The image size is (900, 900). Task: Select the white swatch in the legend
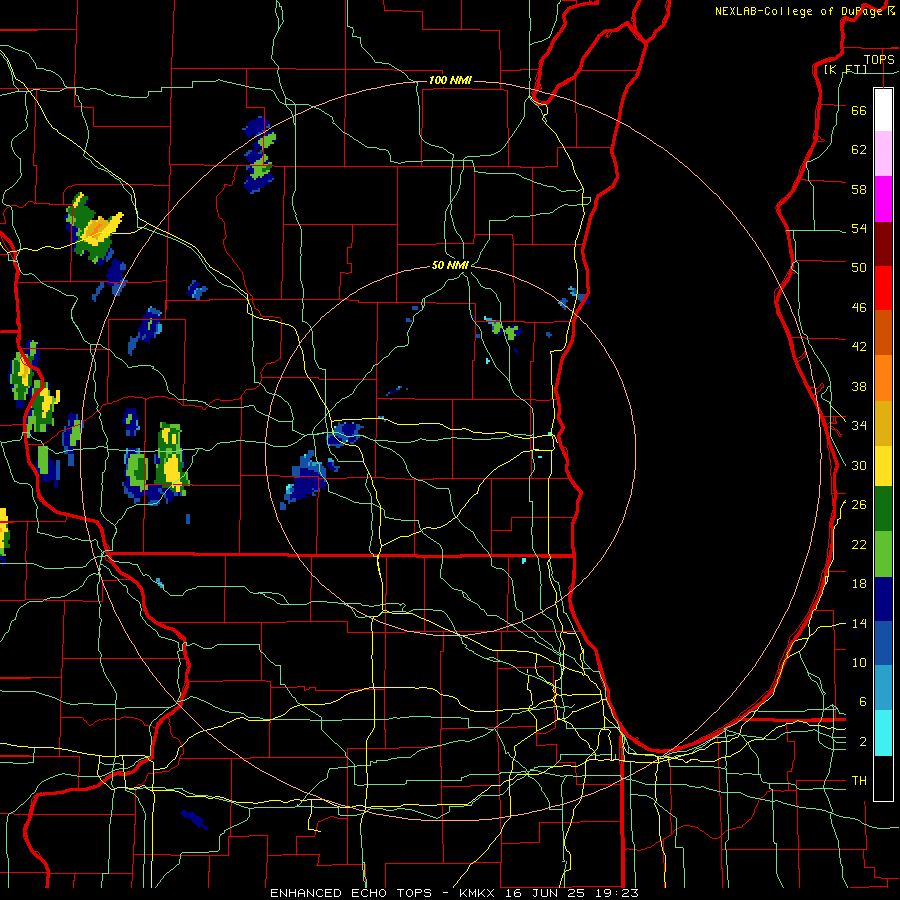883,110
